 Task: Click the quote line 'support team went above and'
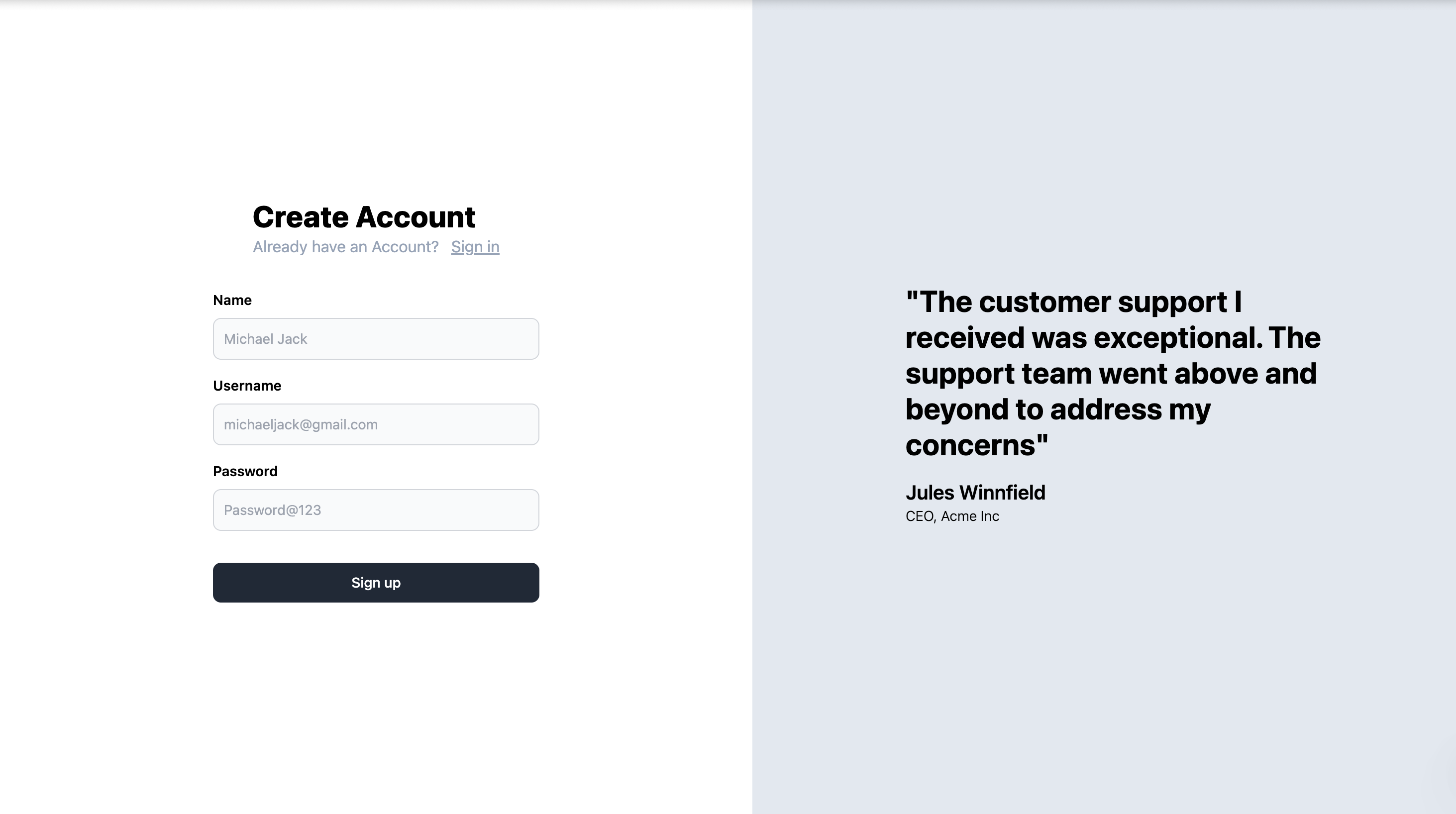click(x=1111, y=374)
